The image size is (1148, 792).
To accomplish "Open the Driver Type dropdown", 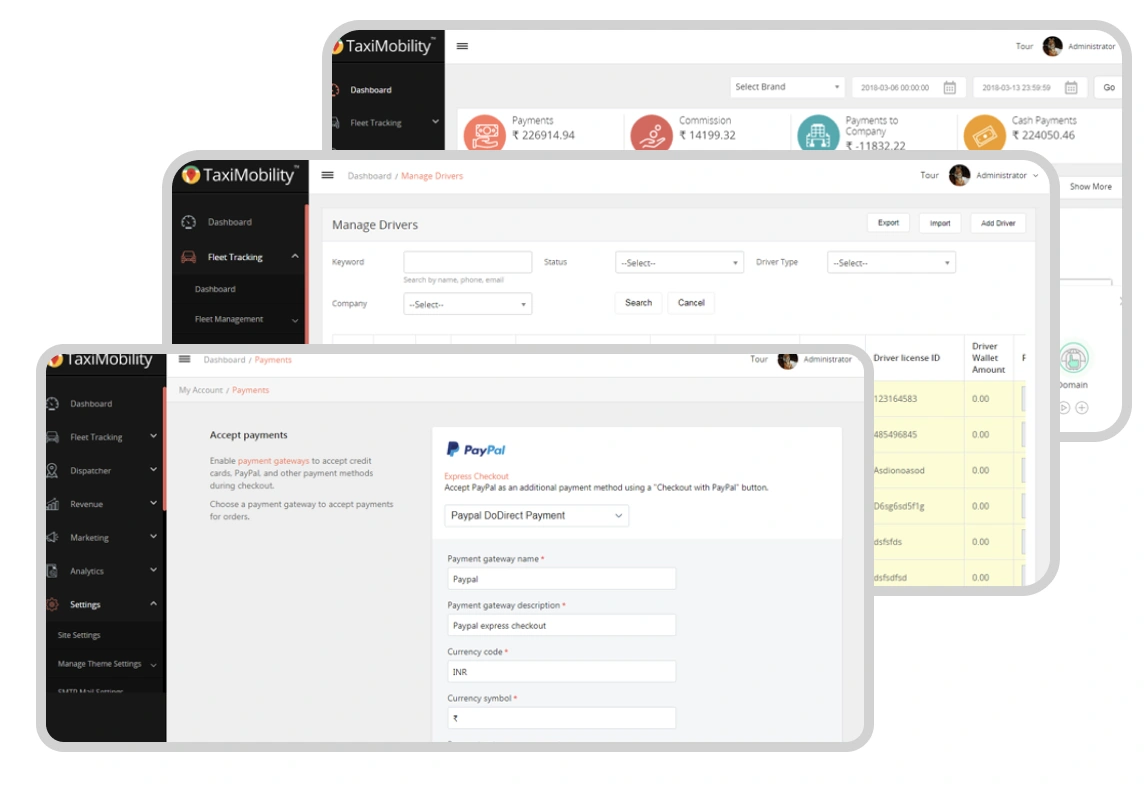I will pyautogui.click(x=891, y=263).
